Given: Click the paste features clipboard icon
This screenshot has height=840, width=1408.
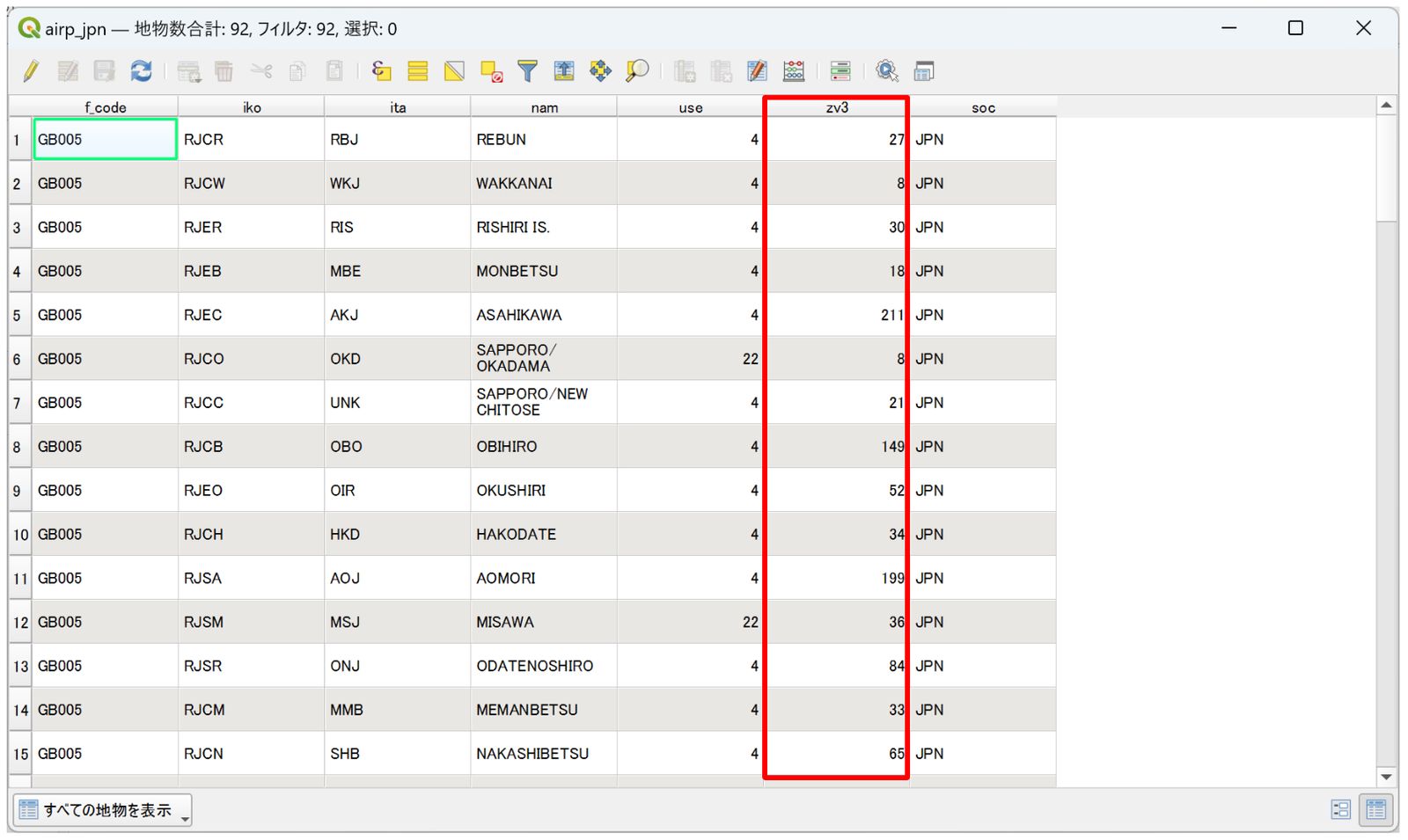Looking at the screenshot, I should (x=334, y=71).
